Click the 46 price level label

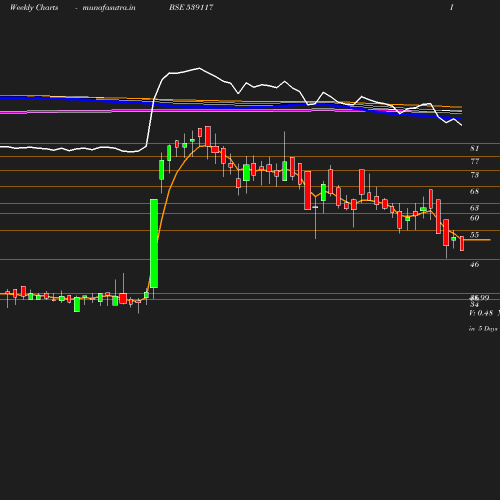click(475, 264)
